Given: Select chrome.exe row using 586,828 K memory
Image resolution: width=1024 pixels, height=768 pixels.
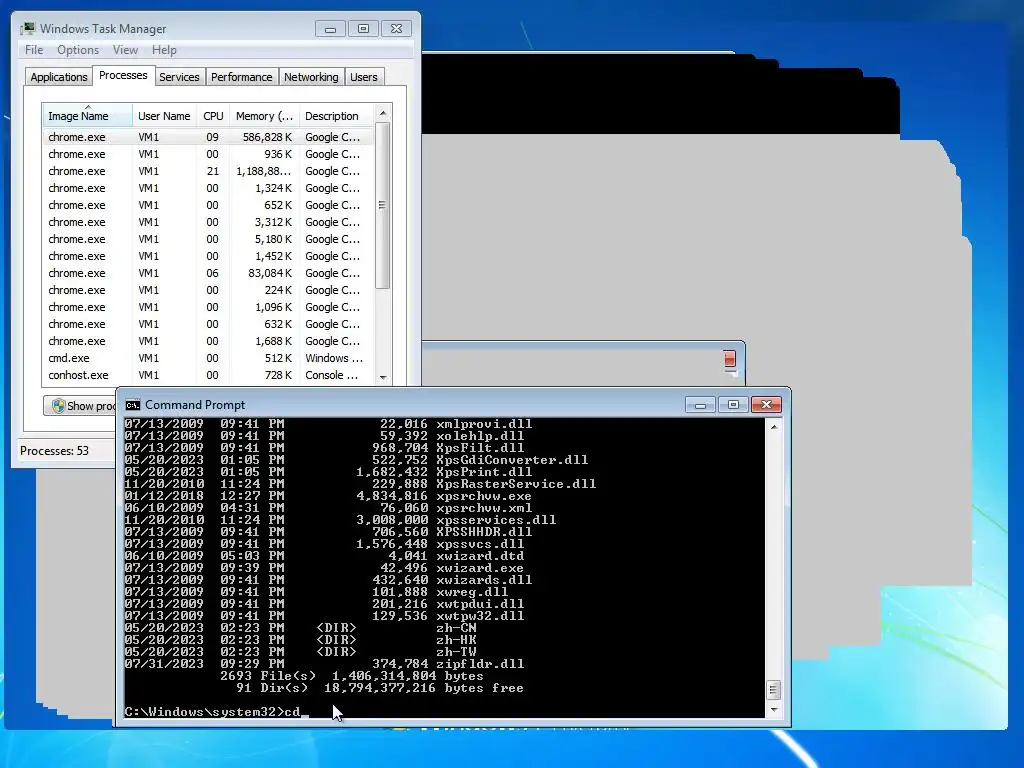Looking at the screenshot, I should [209, 137].
